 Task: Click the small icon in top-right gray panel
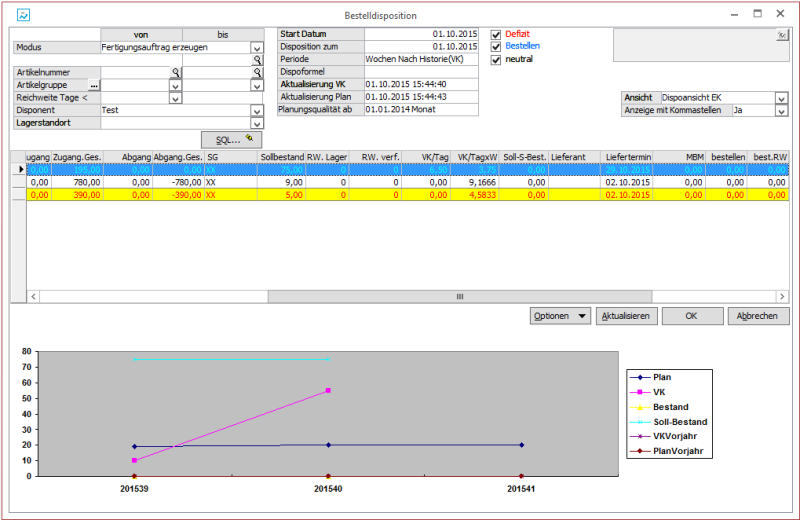(782, 36)
